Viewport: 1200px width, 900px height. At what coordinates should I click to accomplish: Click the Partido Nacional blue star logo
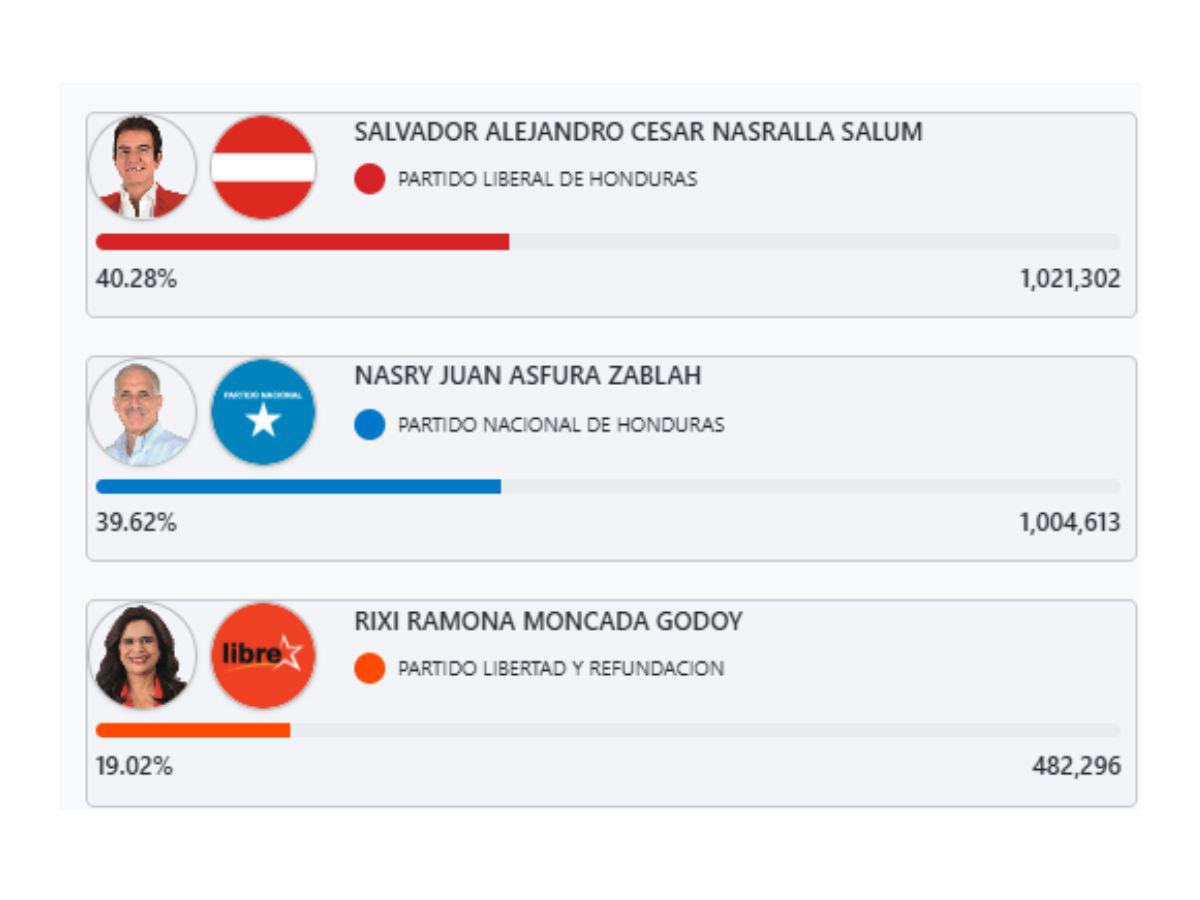[263, 411]
